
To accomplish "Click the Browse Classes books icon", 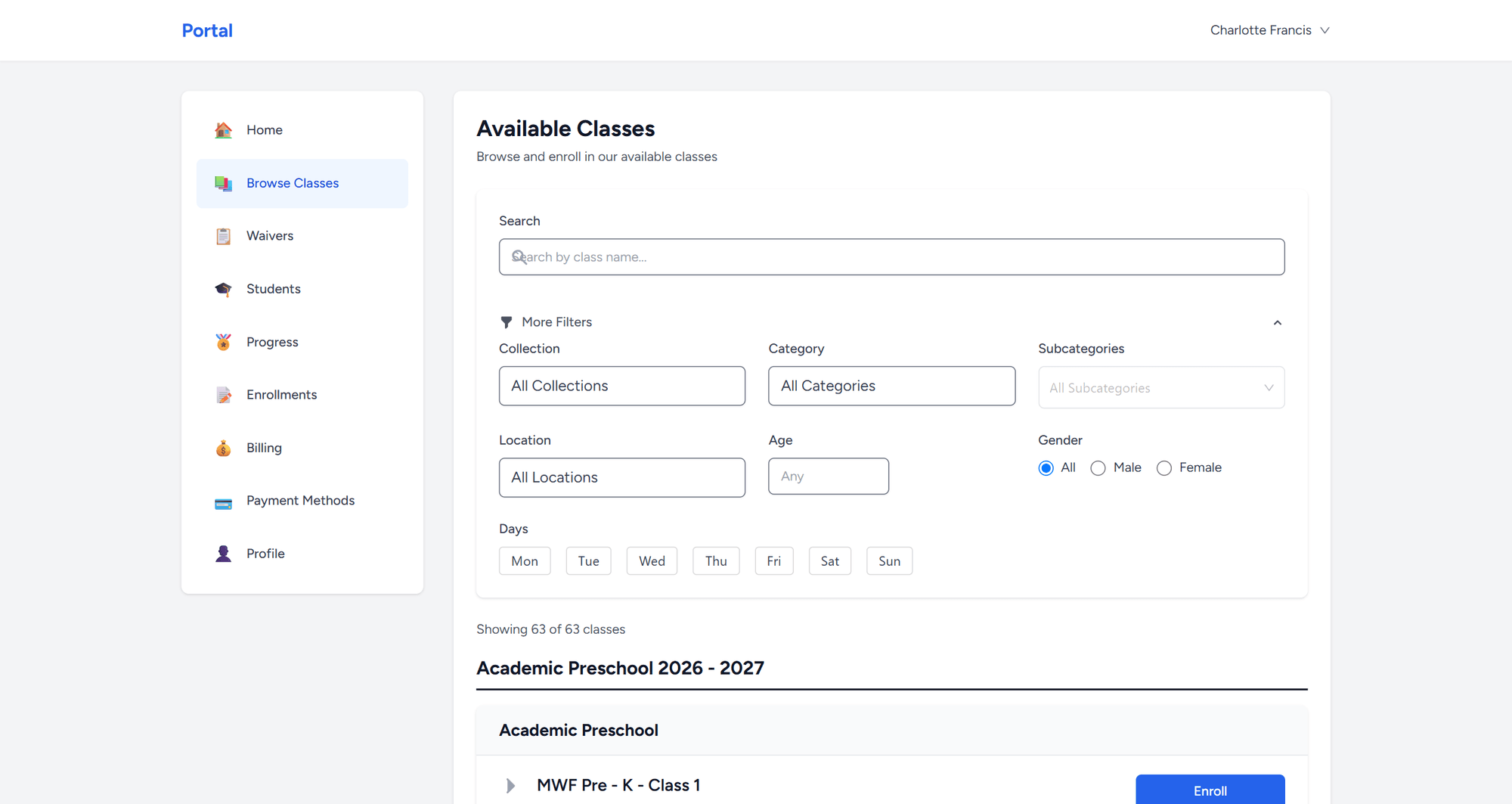I will (223, 183).
